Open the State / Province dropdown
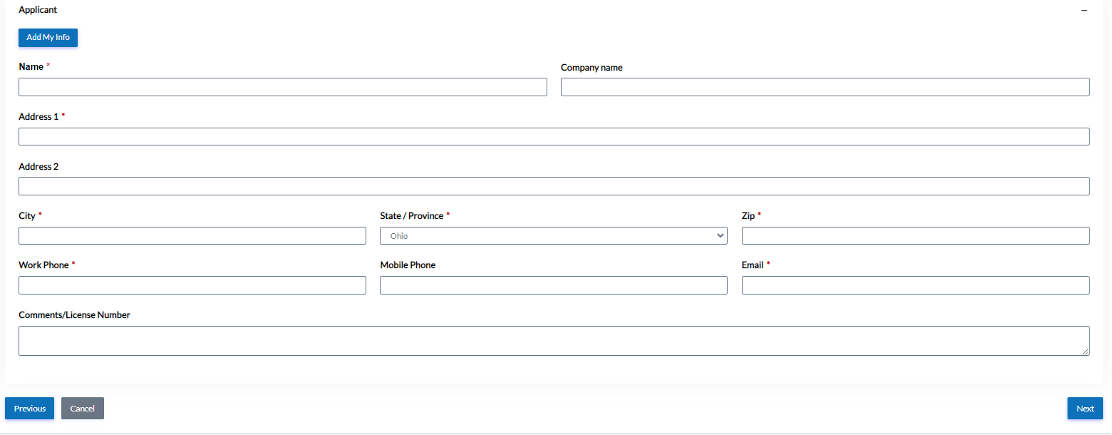 tap(553, 236)
